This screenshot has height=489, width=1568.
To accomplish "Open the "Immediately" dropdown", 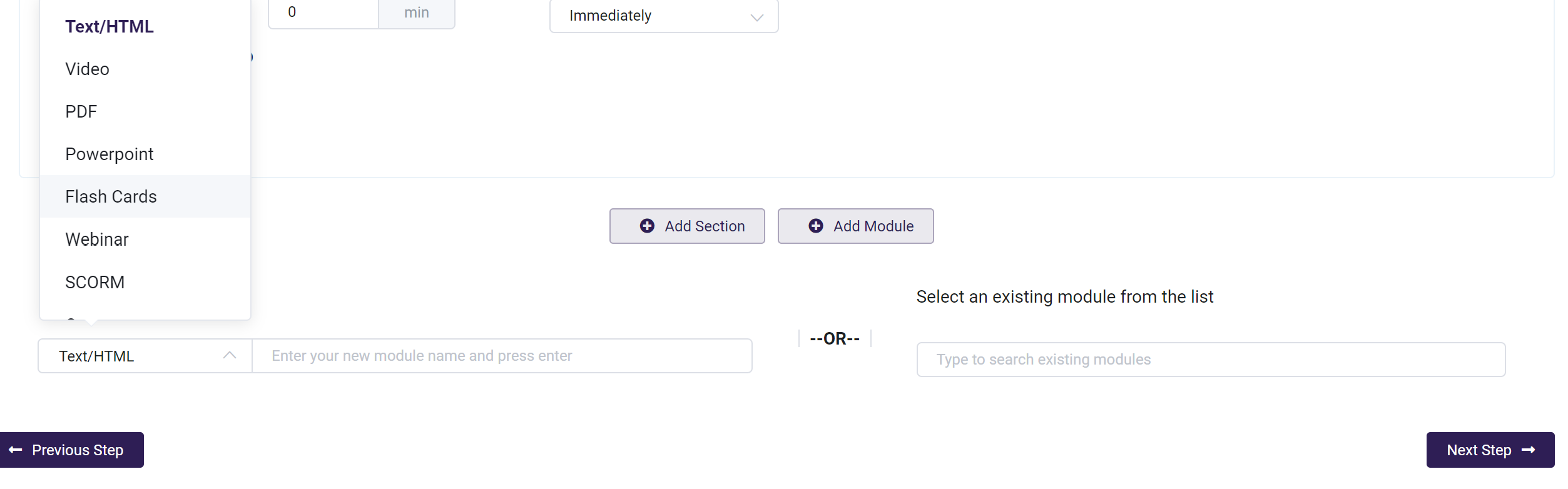I will 663,16.
